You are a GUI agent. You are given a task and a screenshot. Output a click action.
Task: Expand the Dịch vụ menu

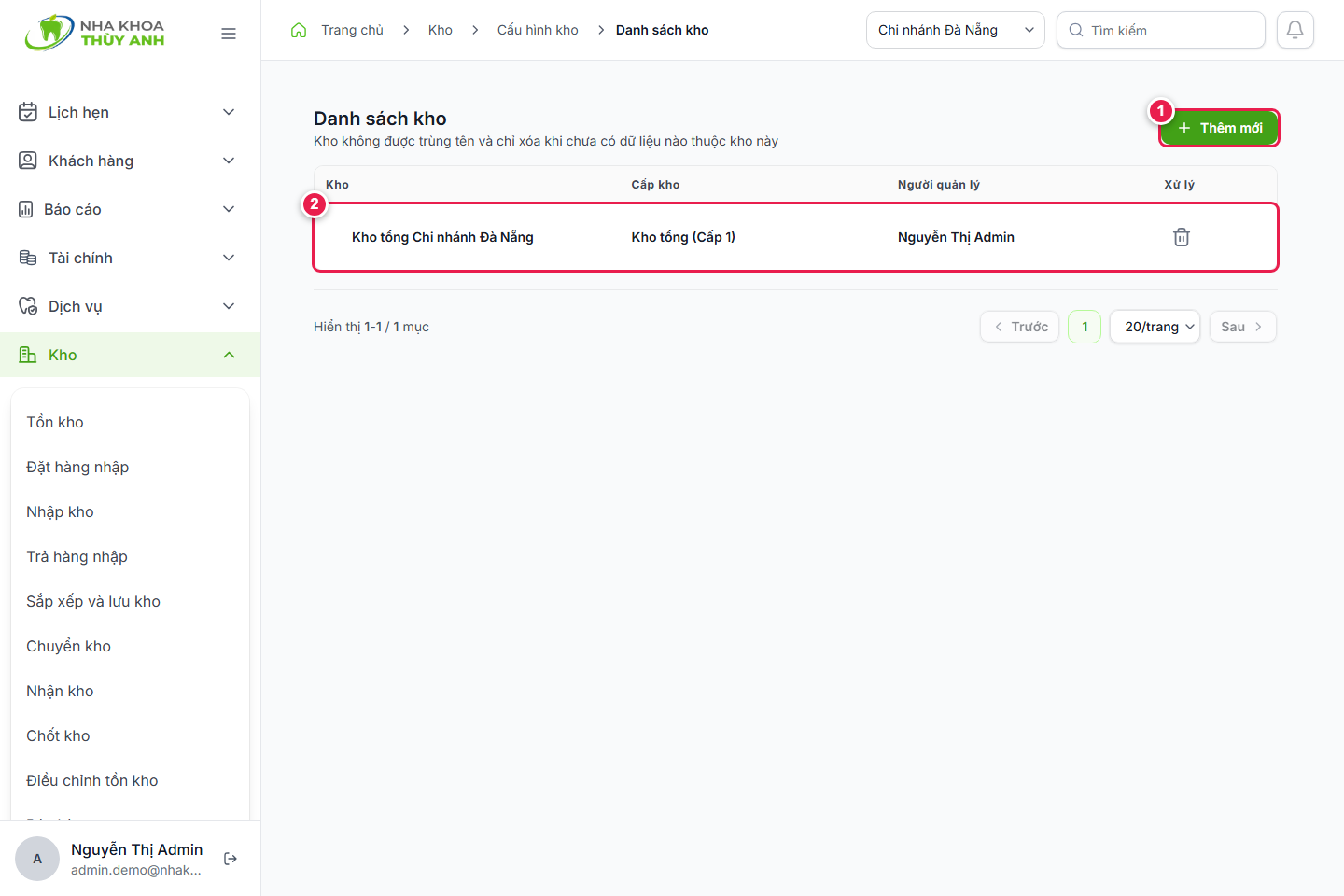point(229,306)
